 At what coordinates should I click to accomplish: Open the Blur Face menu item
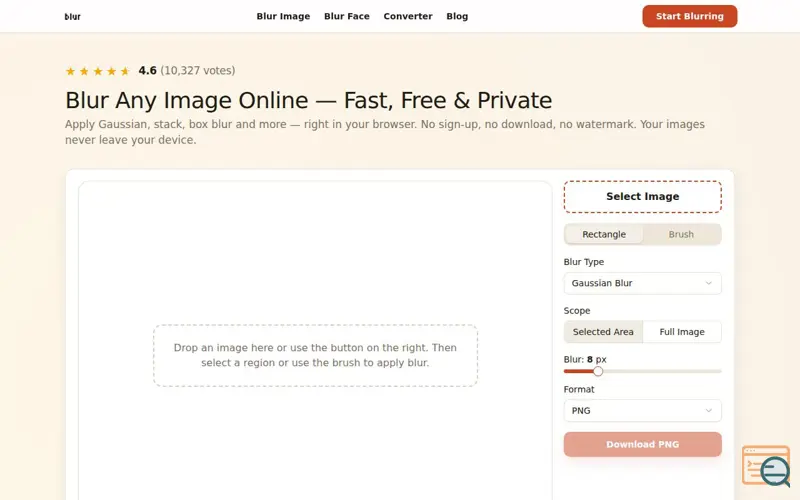click(x=347, y=16)
